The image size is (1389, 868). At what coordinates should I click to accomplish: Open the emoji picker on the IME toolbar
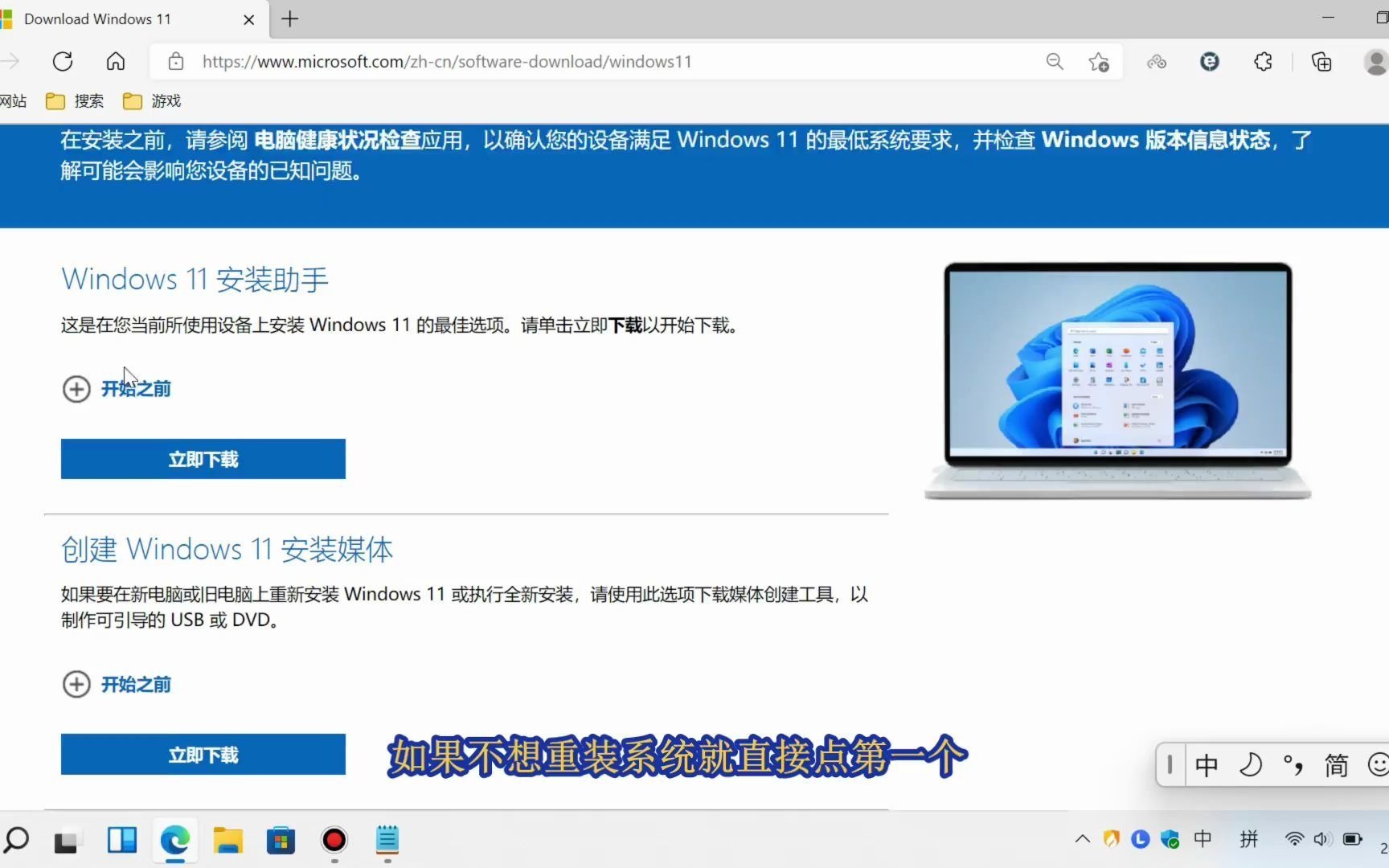[x=1376, y=765]
